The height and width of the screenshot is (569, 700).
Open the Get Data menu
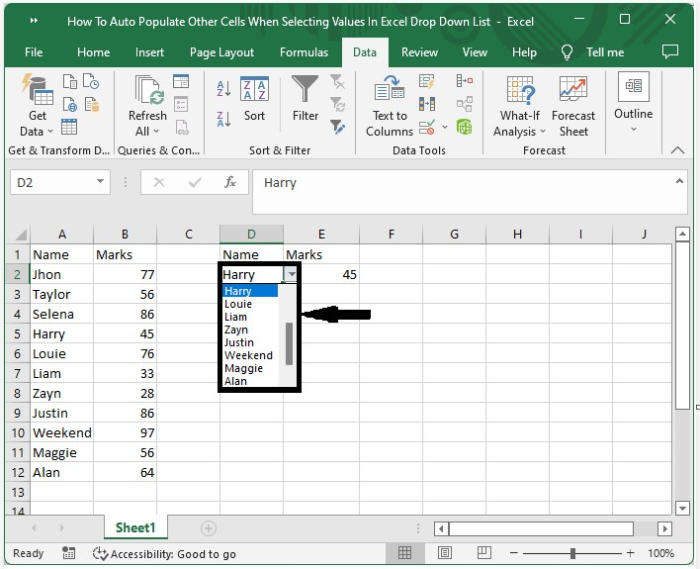pyautogui.click(x=37, y=105)
